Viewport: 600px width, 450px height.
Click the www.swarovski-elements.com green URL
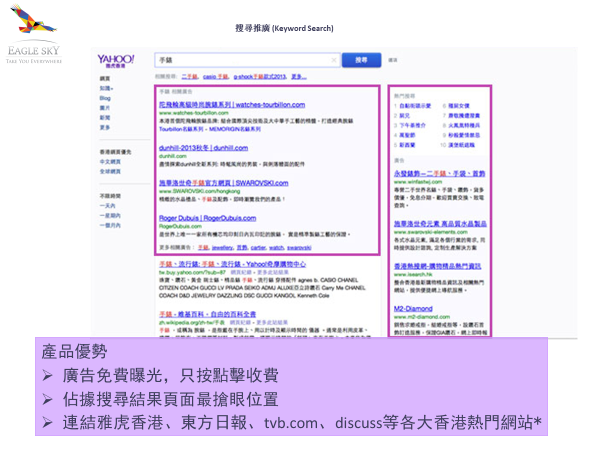tap(431, 232)
